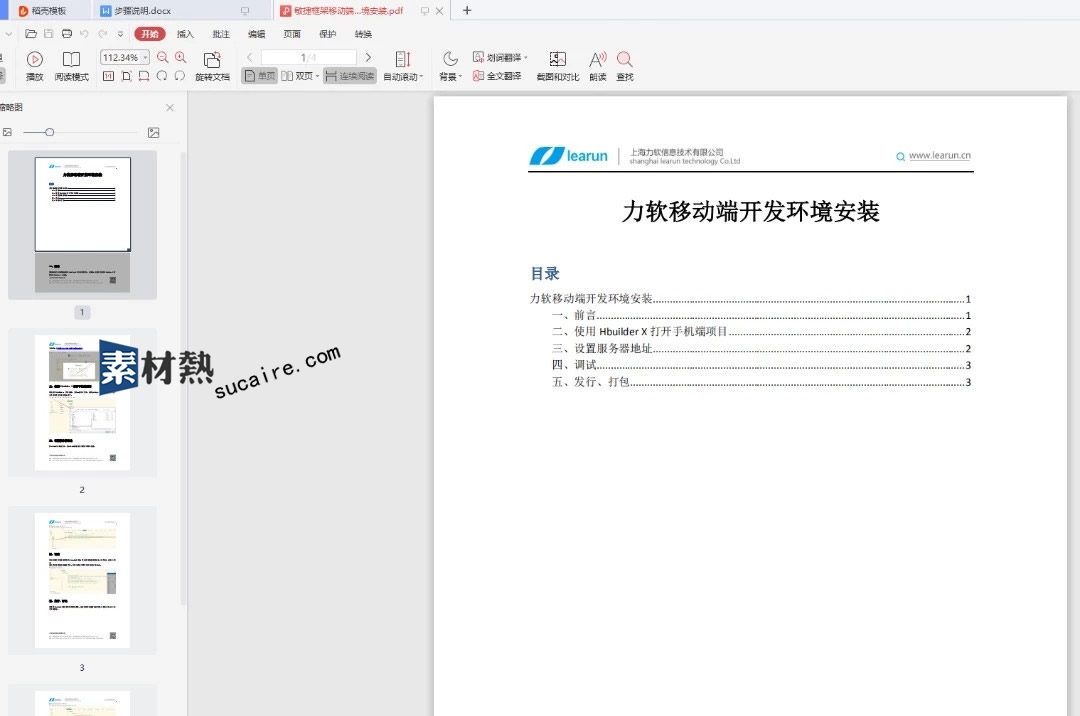This screenshot has height=716, width=1080.
Task: Expand the 划词翻译 dropdown arrow
Action: (x=526, y=58)
